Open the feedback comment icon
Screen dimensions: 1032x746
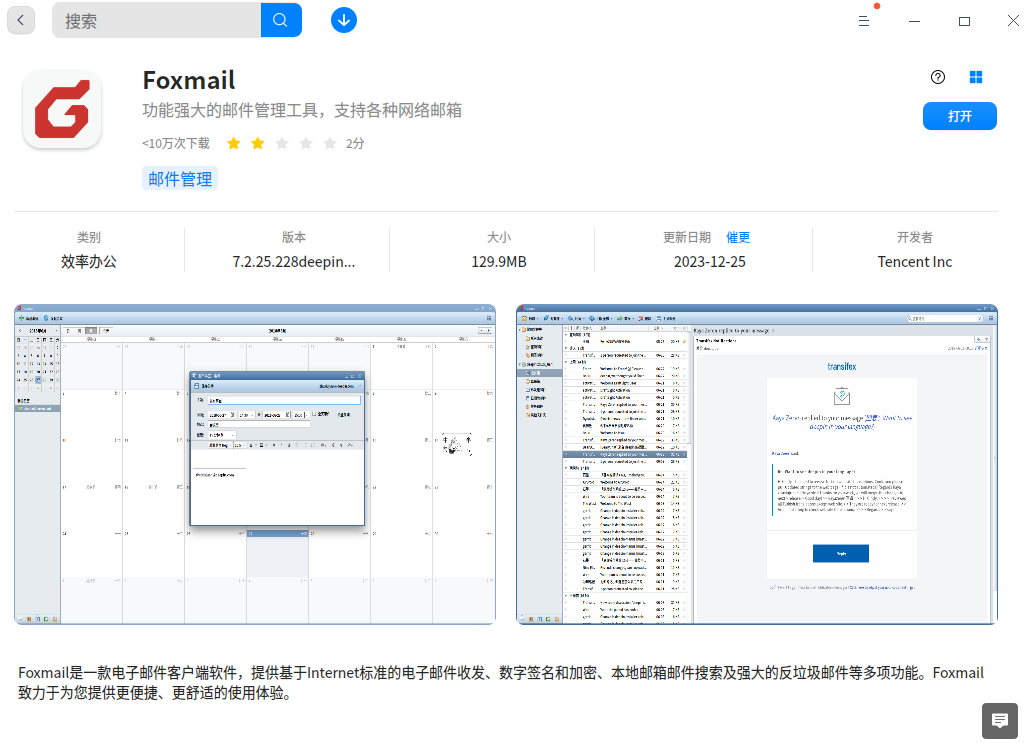(1000, 721)
